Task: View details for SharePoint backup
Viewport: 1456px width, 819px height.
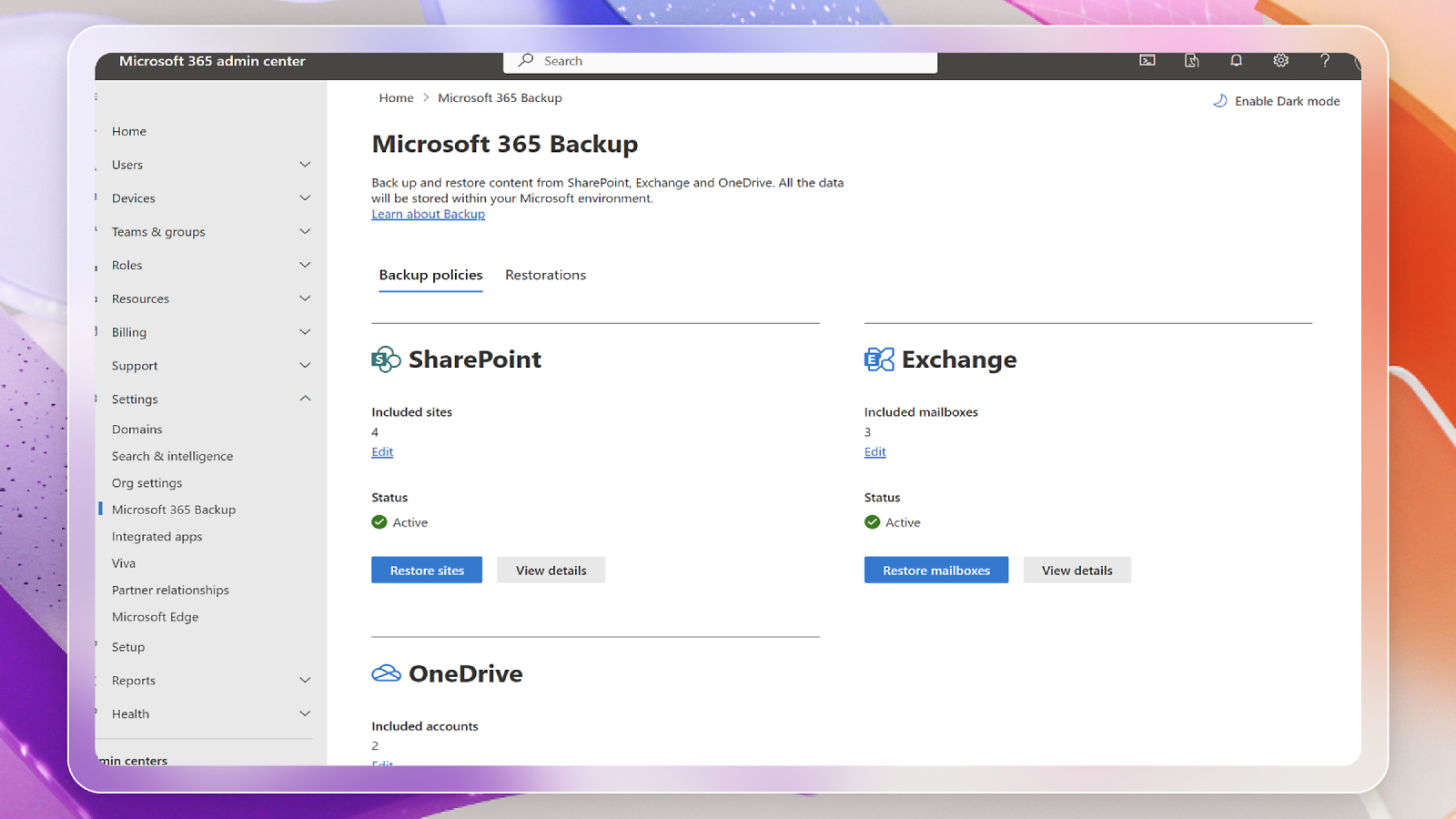Action: pyautogui.click(x=551, y=571)
